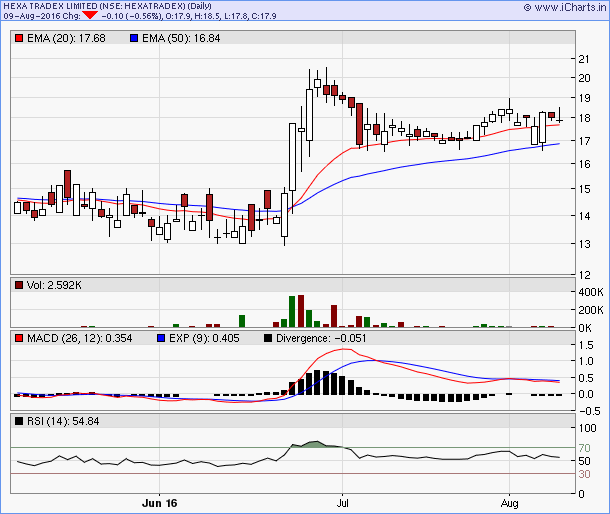Click the price axis value 13
The image size is (610, 514).
[x=584, y=244]
